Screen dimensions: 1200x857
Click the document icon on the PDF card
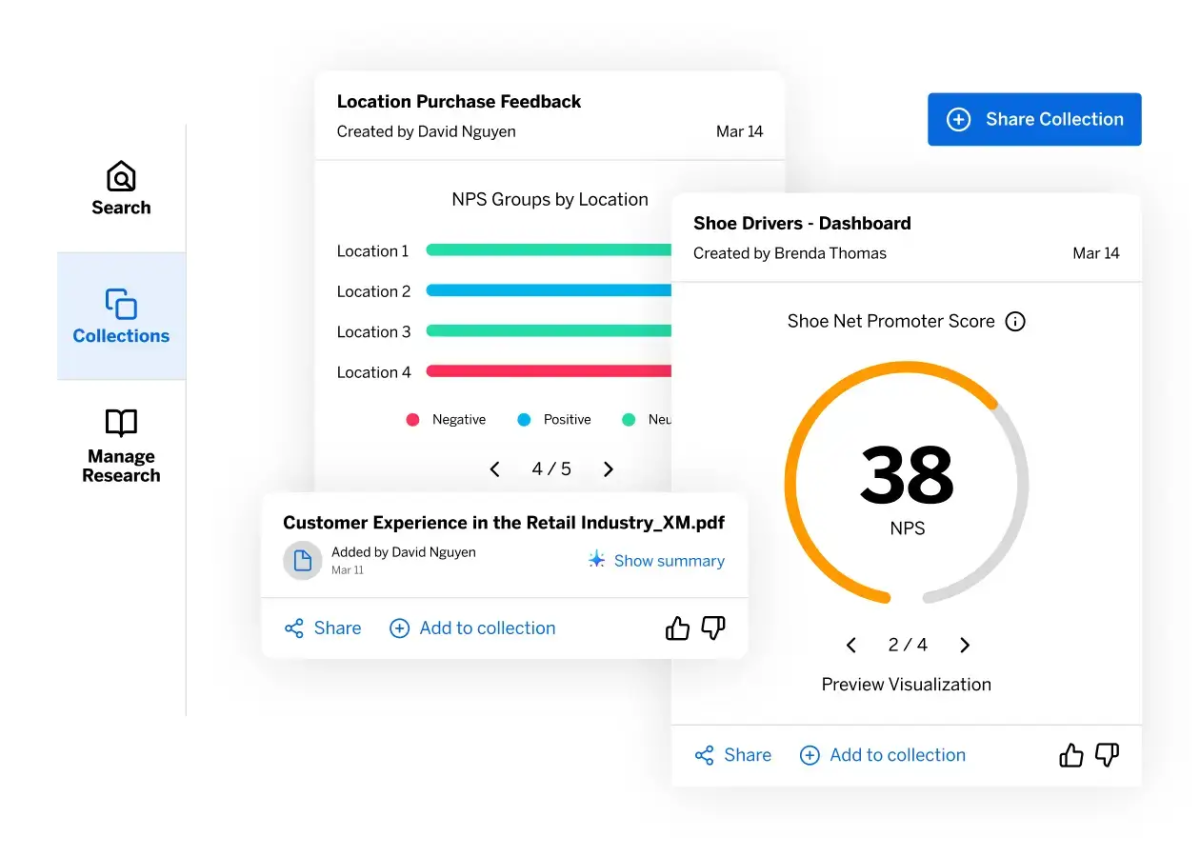coord(302,560)
